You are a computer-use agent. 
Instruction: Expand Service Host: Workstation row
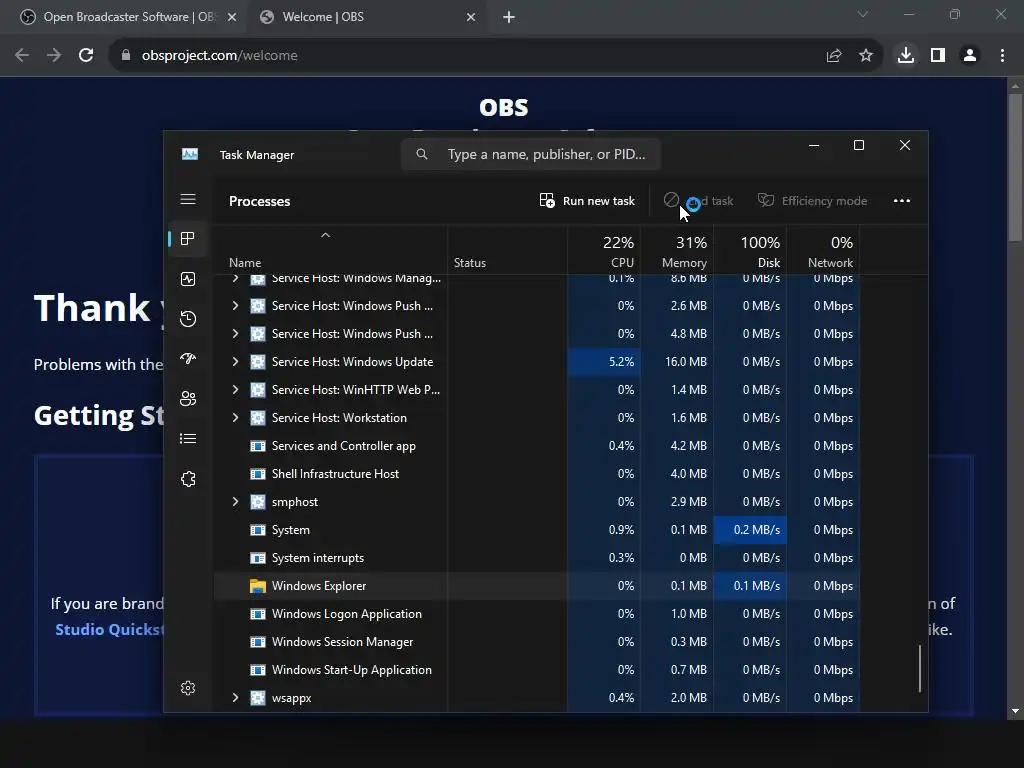236,418
